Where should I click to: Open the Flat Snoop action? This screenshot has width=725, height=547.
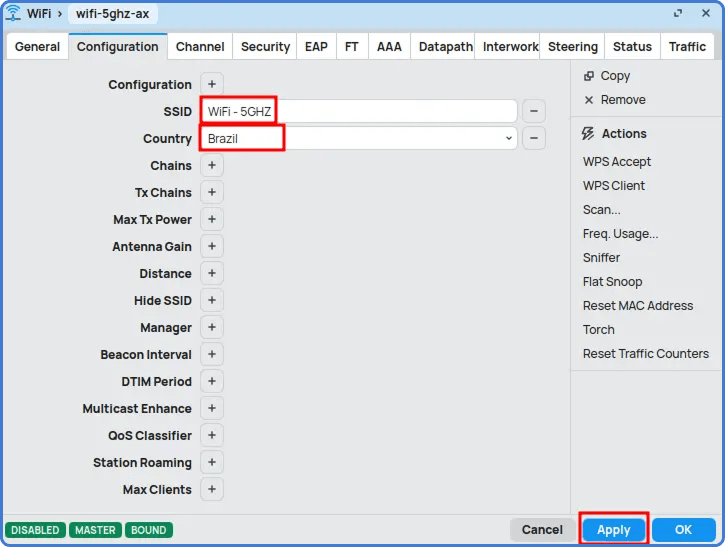[x=612, y=282]
